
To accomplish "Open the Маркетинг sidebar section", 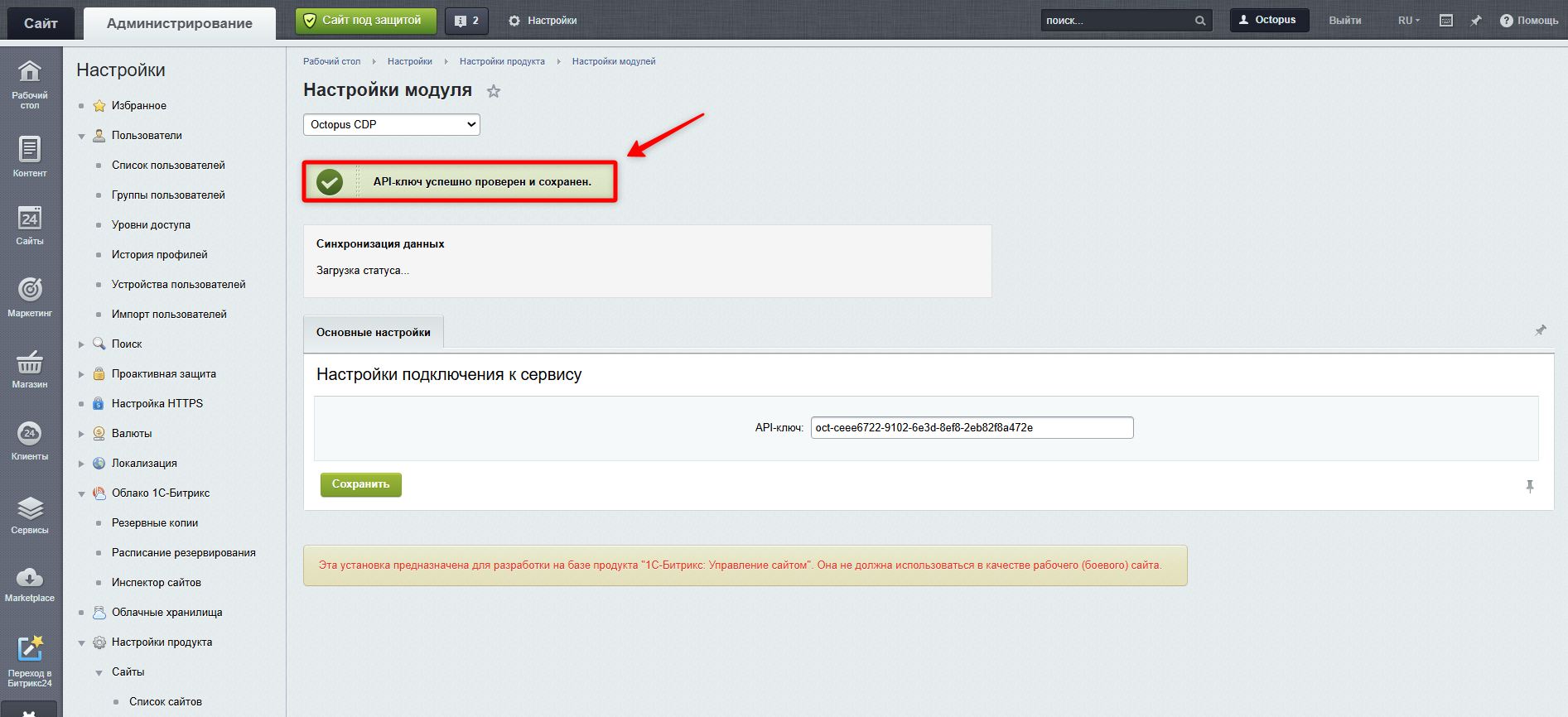I will (30, 296).
